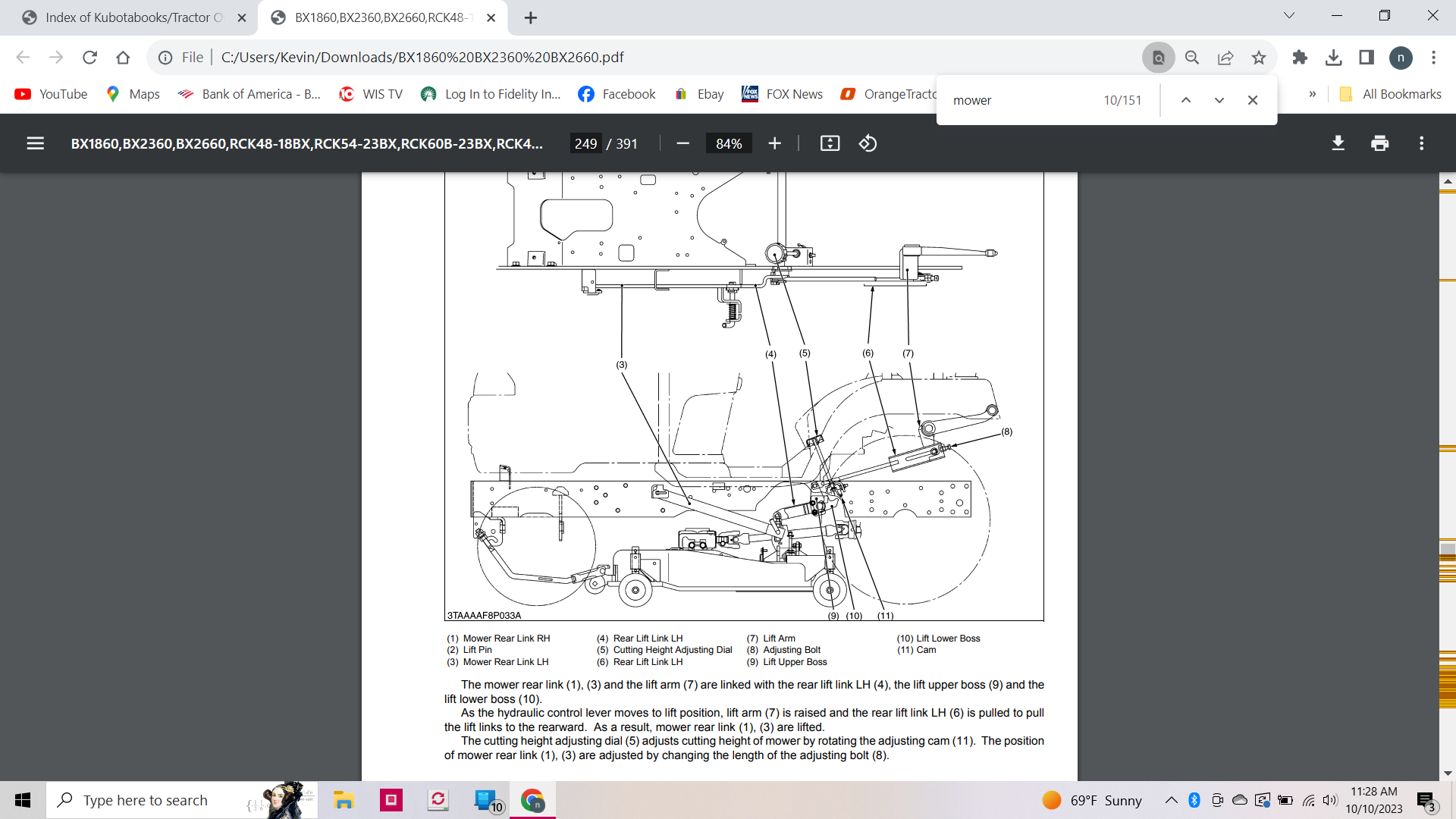1456x819 pixels.
Task: Open Maps bookmark
Action: 133,94
